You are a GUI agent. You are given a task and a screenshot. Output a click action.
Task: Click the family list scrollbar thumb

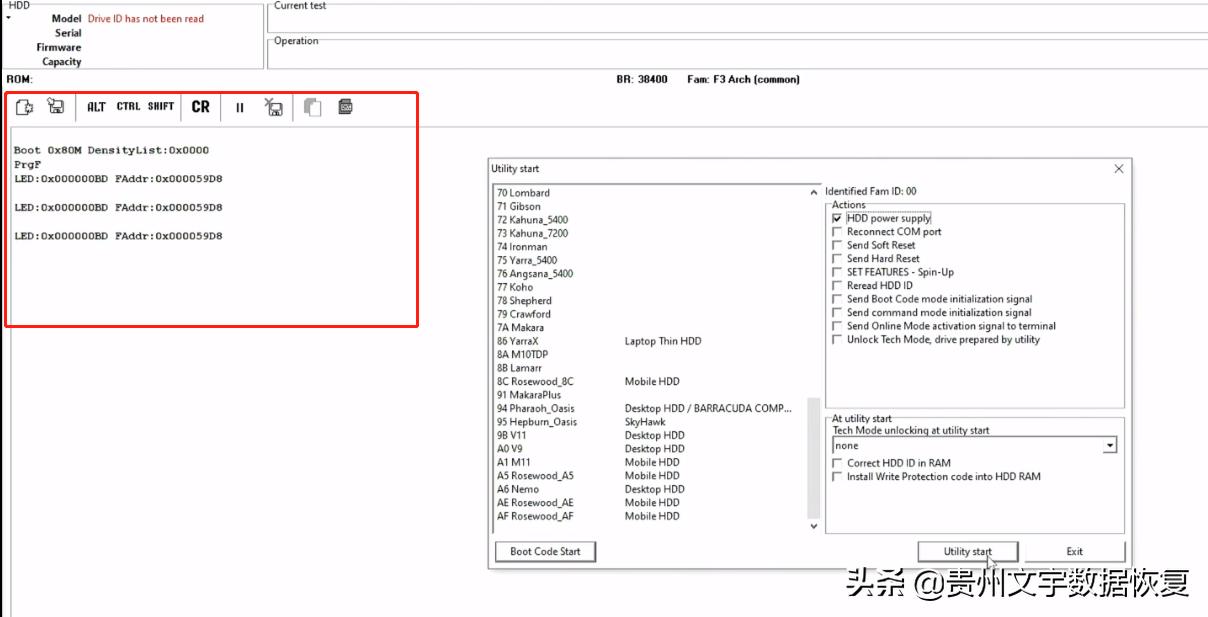point(813,458)
